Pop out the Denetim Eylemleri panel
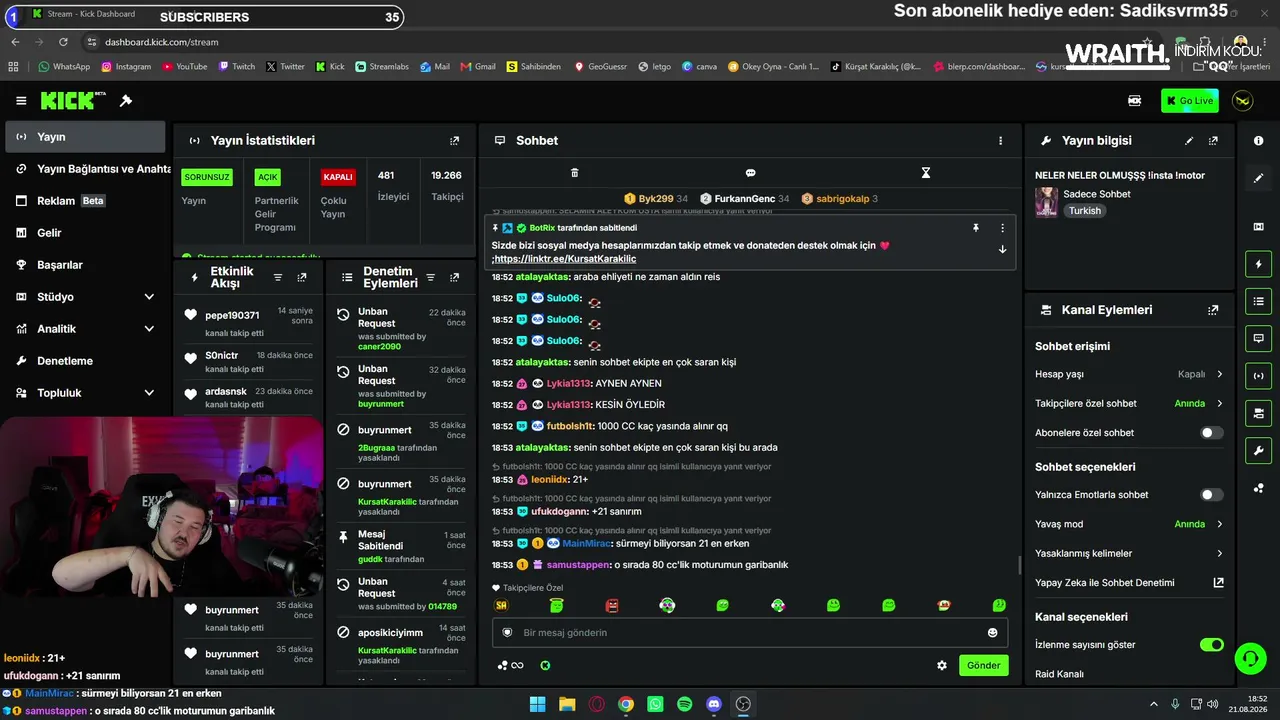Viewport: 1280px width, 720px height. [x=454, y=277]
